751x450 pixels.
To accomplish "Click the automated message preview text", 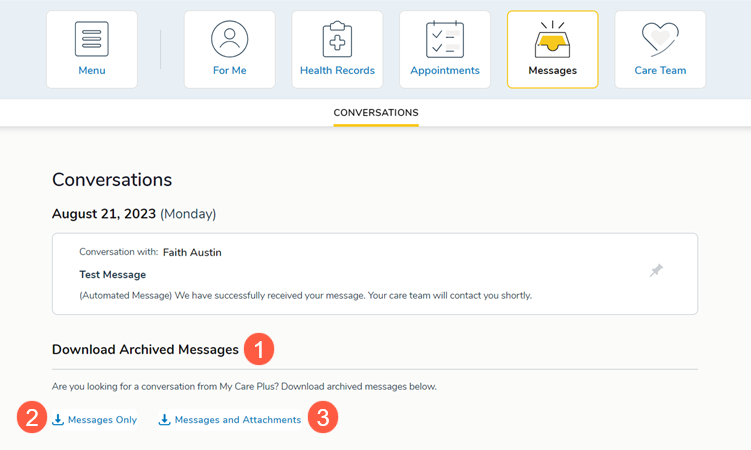I will pyautogui.click(x=305, y=296).
